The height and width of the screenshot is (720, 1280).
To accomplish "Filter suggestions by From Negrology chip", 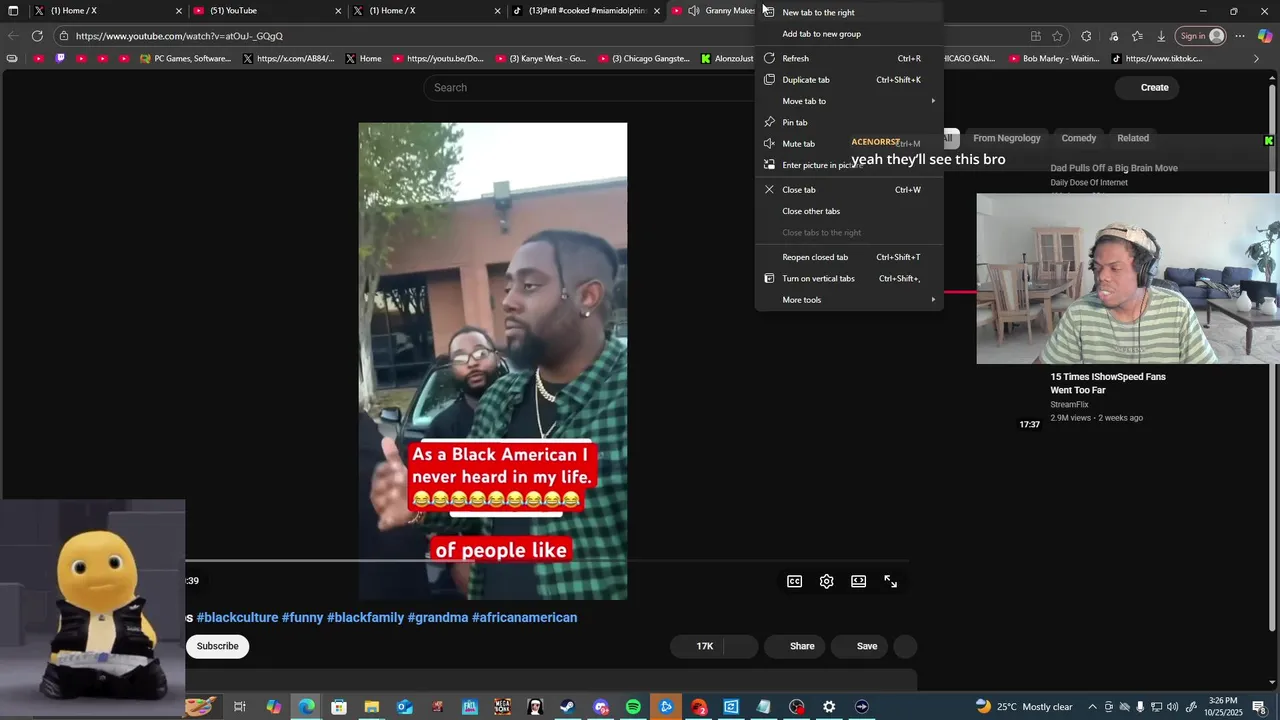I will (x=1006, y=138).
